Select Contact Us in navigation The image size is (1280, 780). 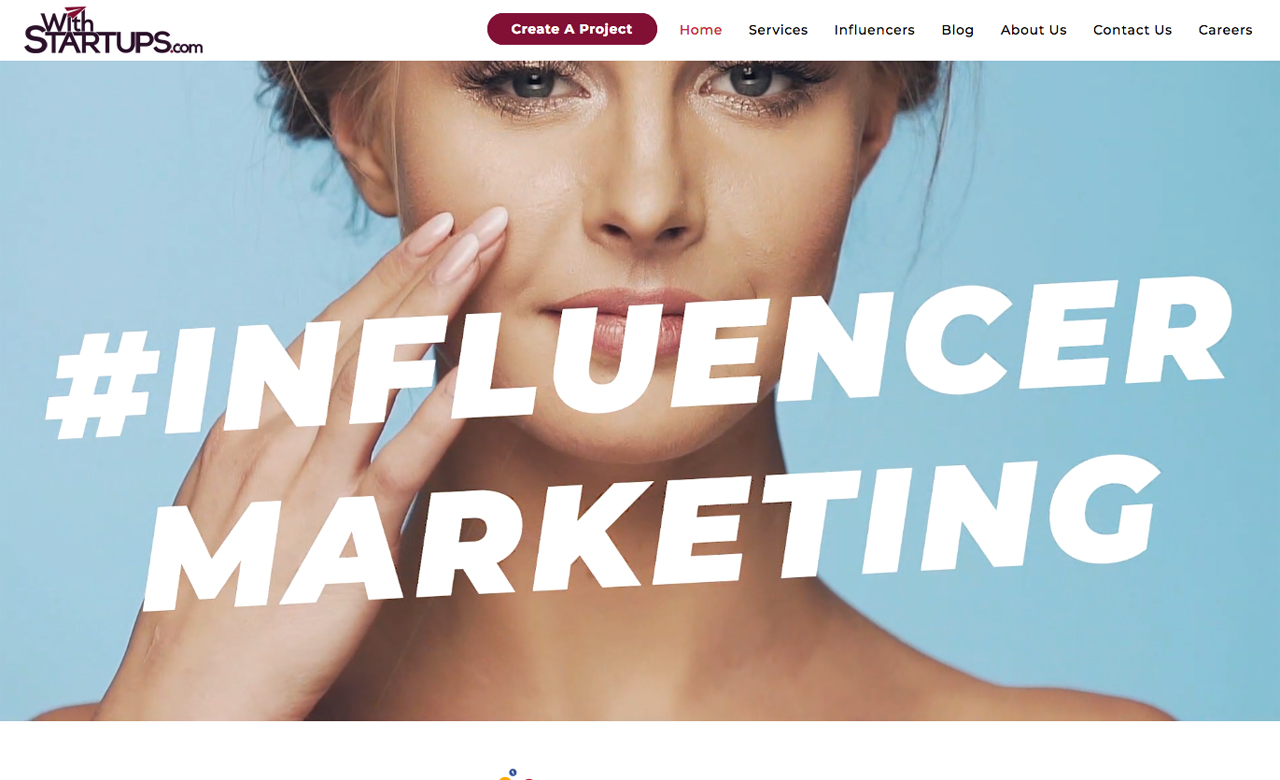[x=1132, y=30]
